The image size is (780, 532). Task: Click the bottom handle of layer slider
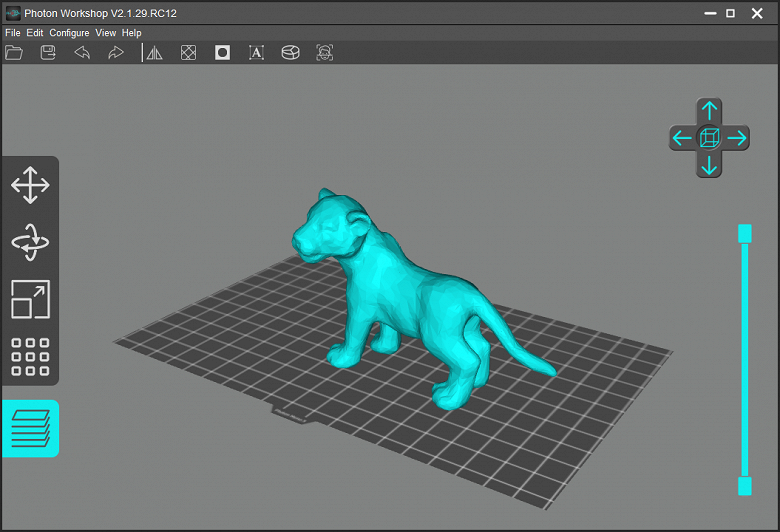[x=745, y=486]
